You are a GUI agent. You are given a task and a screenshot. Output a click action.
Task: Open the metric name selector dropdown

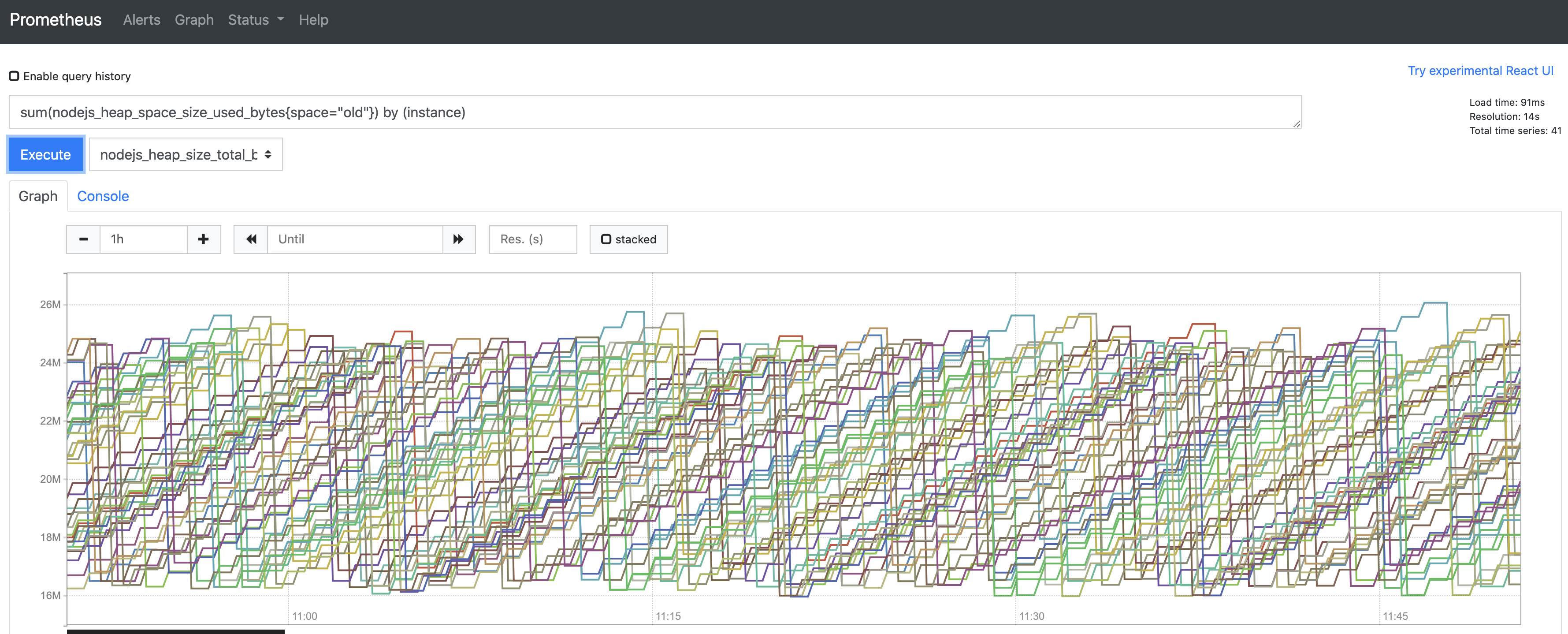click(x=186, y=155)
